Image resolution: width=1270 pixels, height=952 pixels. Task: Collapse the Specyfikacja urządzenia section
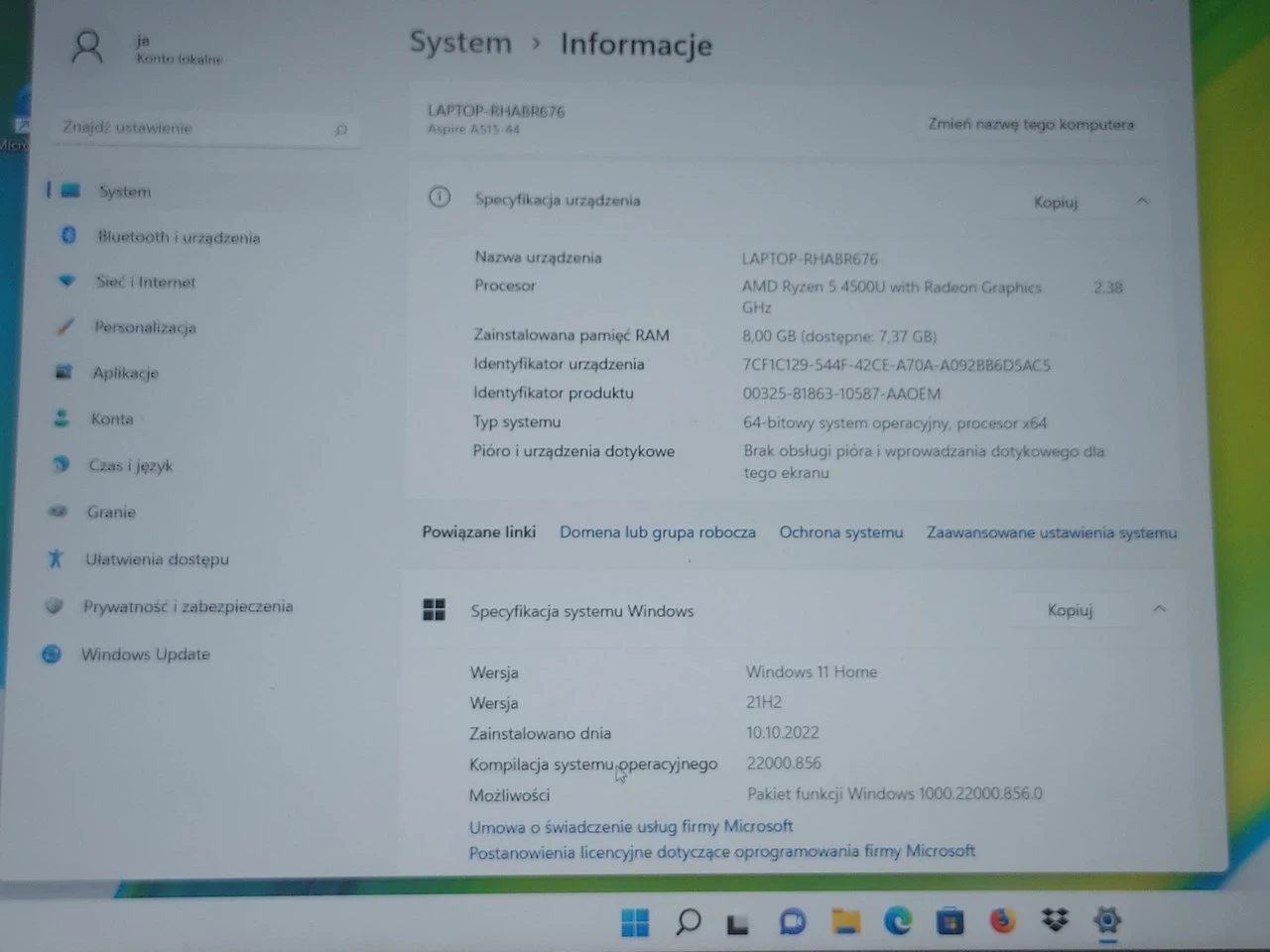(x=1143, y=201)
